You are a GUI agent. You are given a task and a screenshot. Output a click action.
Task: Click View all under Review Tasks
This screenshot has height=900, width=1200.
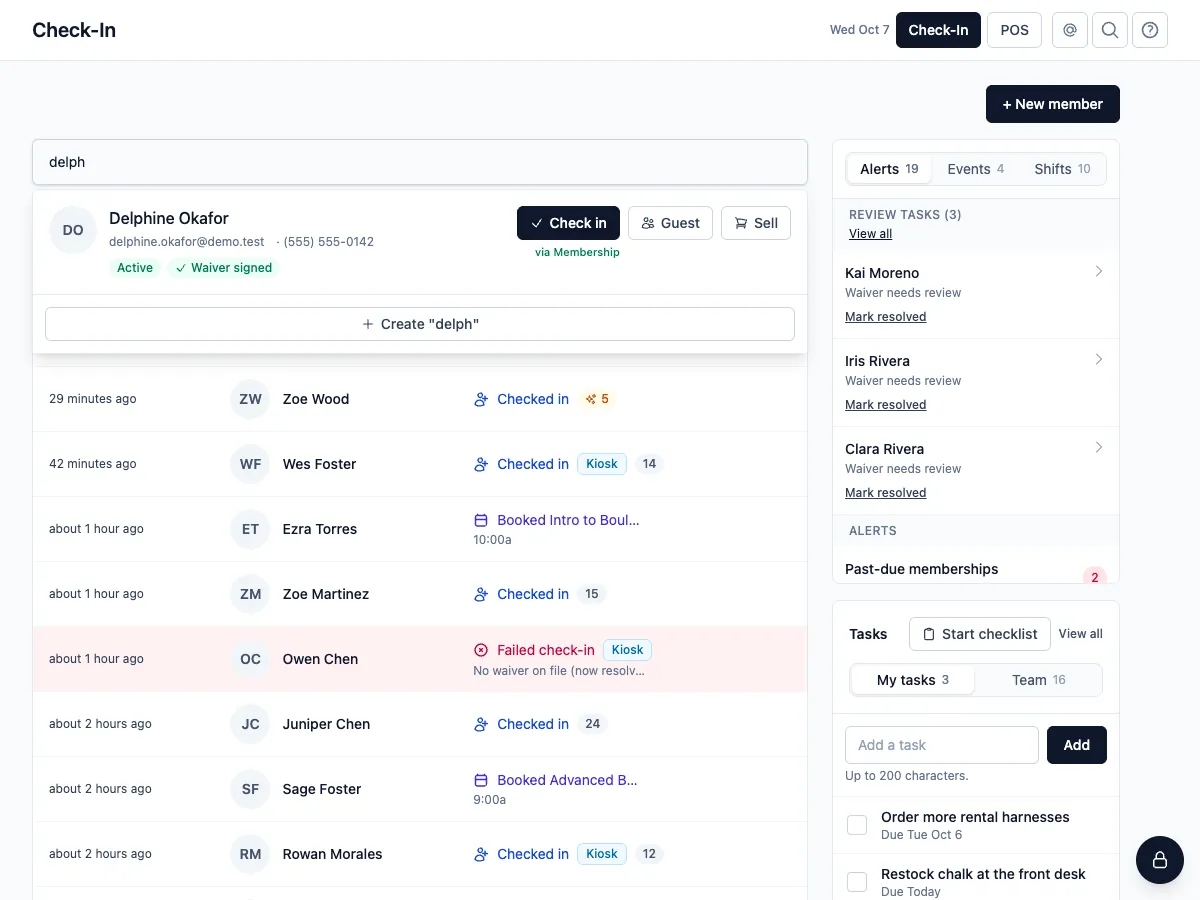[870, 234]
